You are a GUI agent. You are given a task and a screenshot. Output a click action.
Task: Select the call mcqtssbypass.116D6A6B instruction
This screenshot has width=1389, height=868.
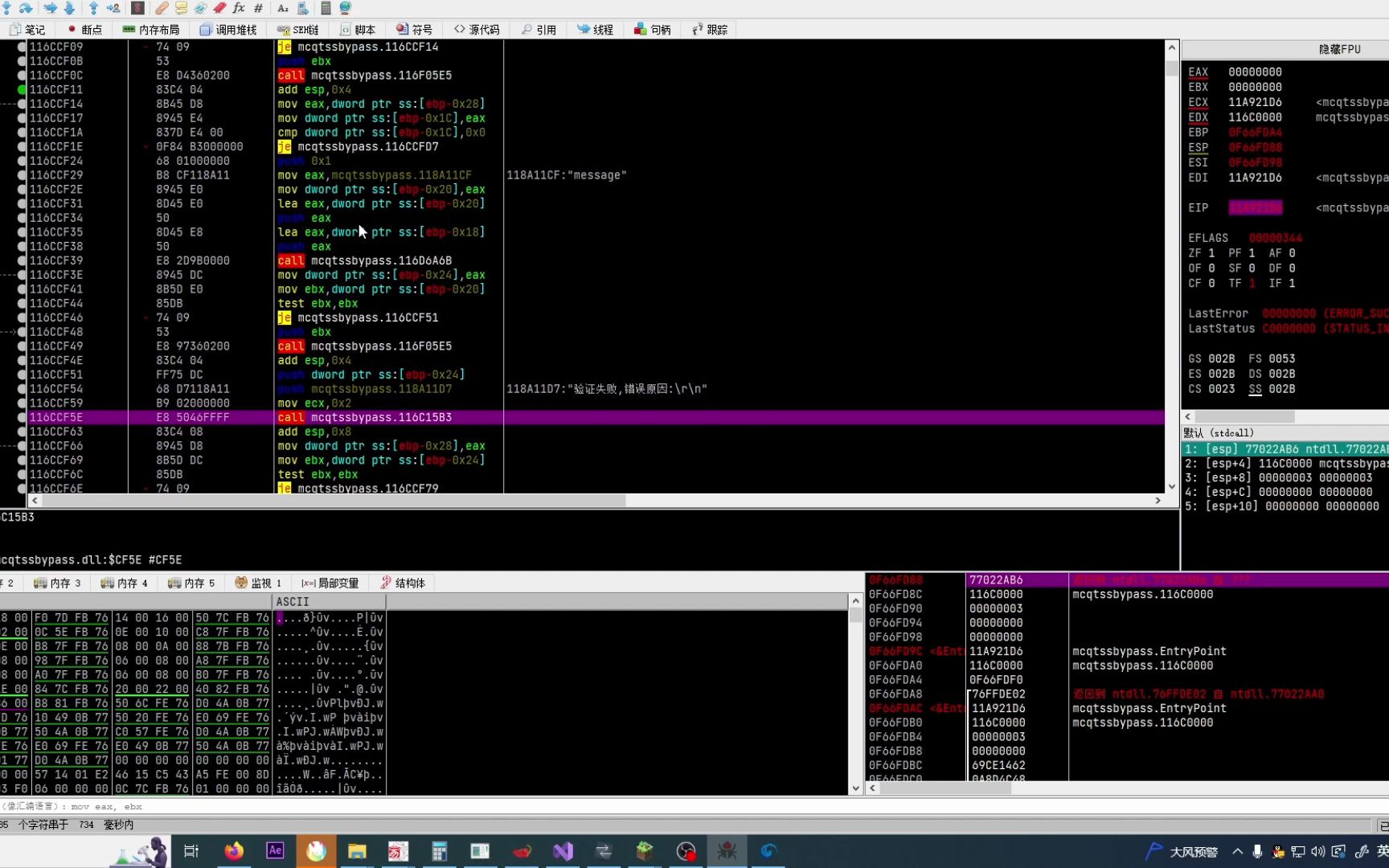tap(364, 260)
